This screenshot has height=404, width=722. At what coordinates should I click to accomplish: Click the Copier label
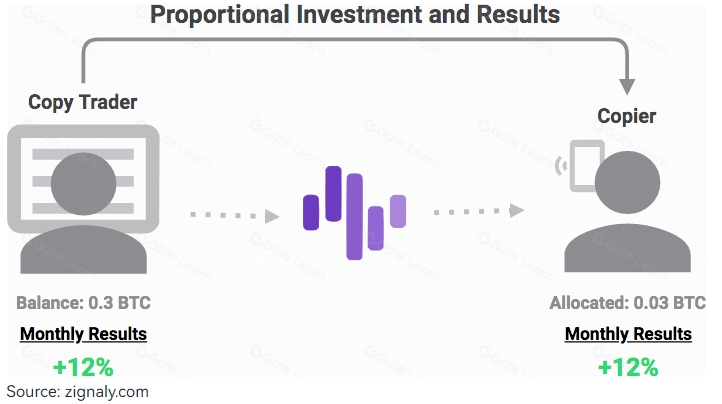(x=627, y=116)
